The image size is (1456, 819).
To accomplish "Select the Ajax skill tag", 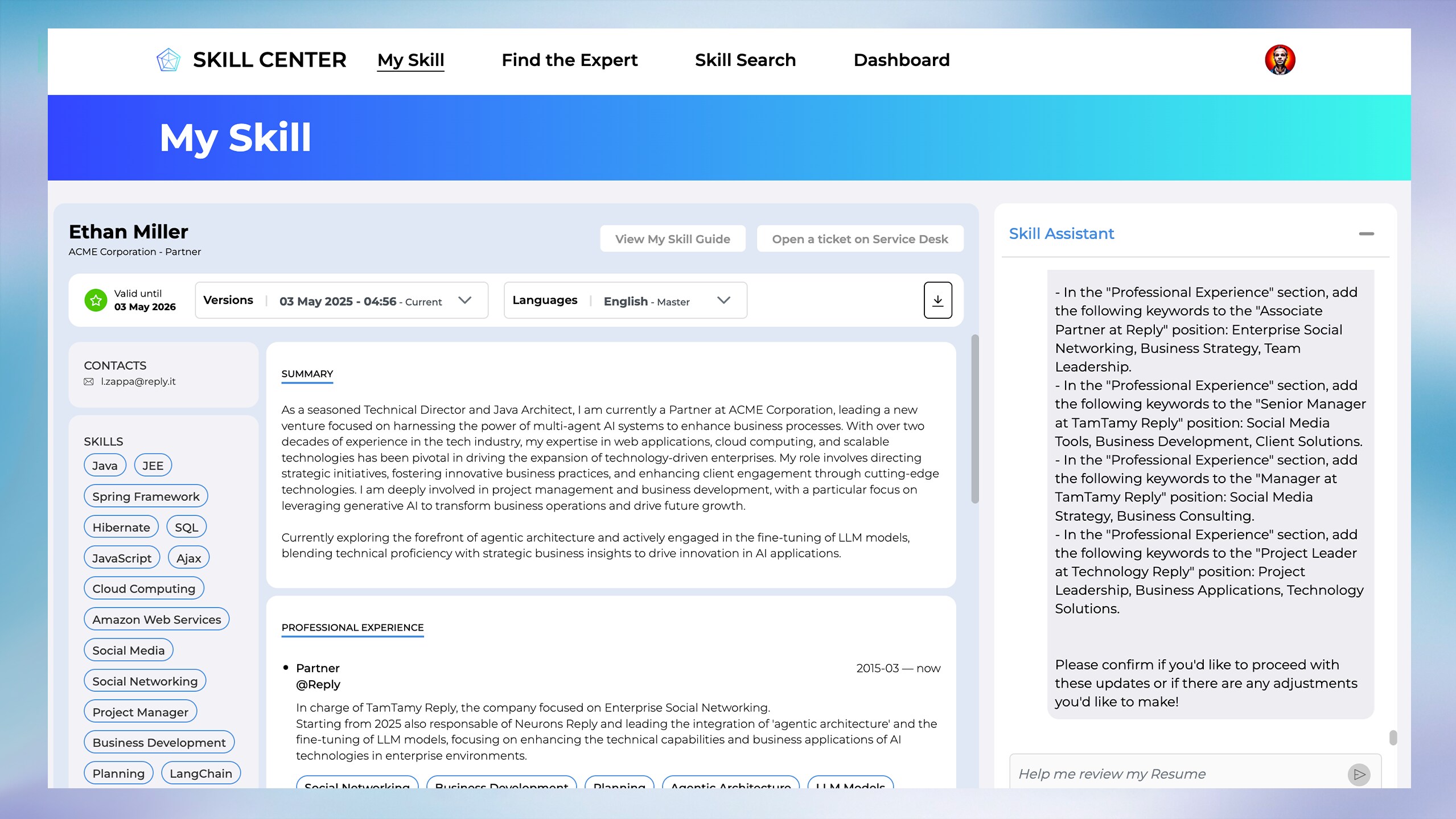I will 188,558.
